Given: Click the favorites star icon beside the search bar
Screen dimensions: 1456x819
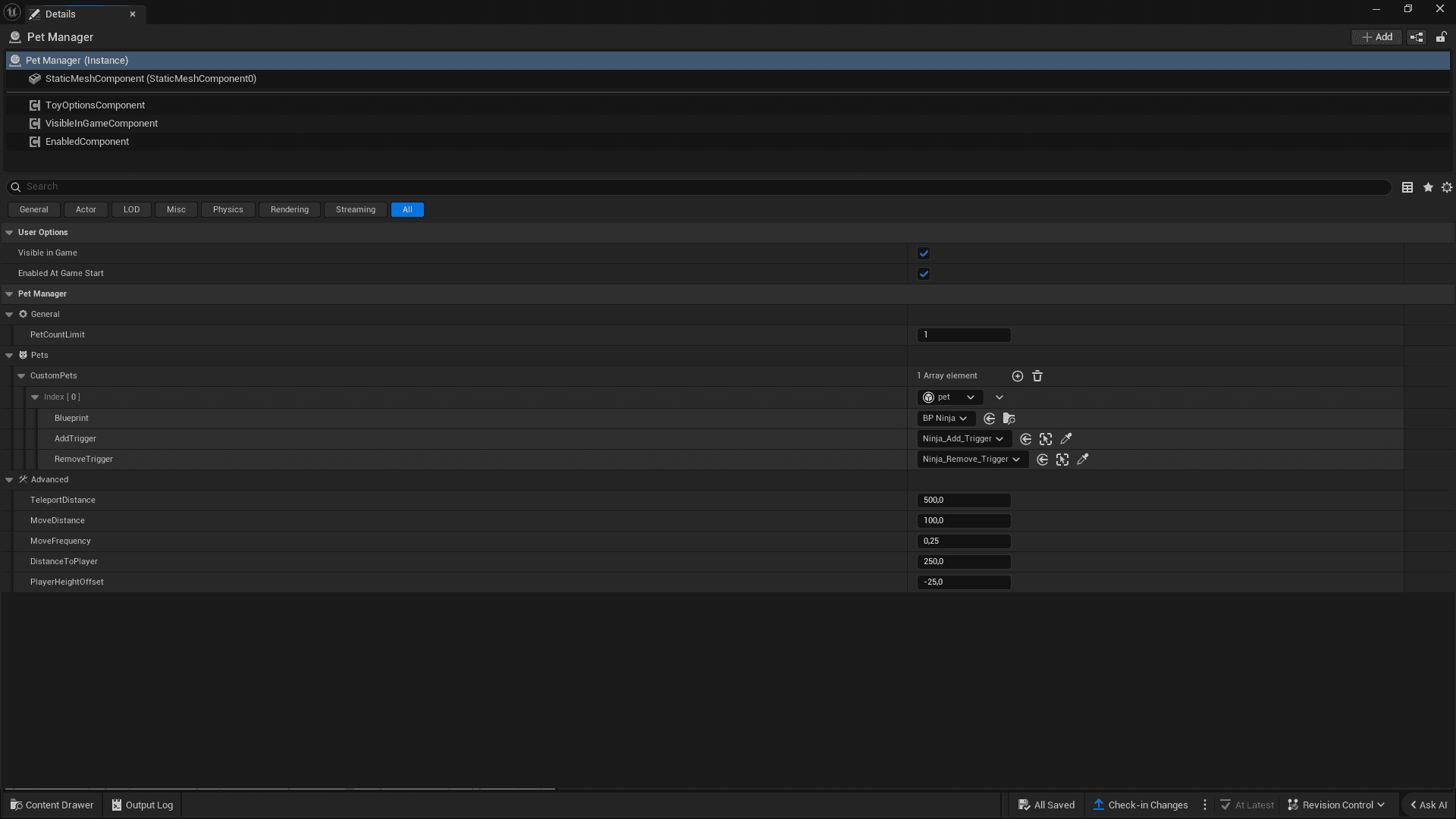Looking at the screenshot, I should [x=1428, y=187].
